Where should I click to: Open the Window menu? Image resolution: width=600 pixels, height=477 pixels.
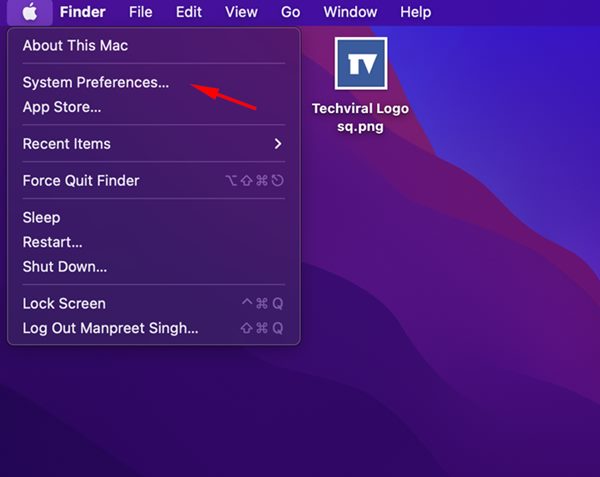point(350,12)
